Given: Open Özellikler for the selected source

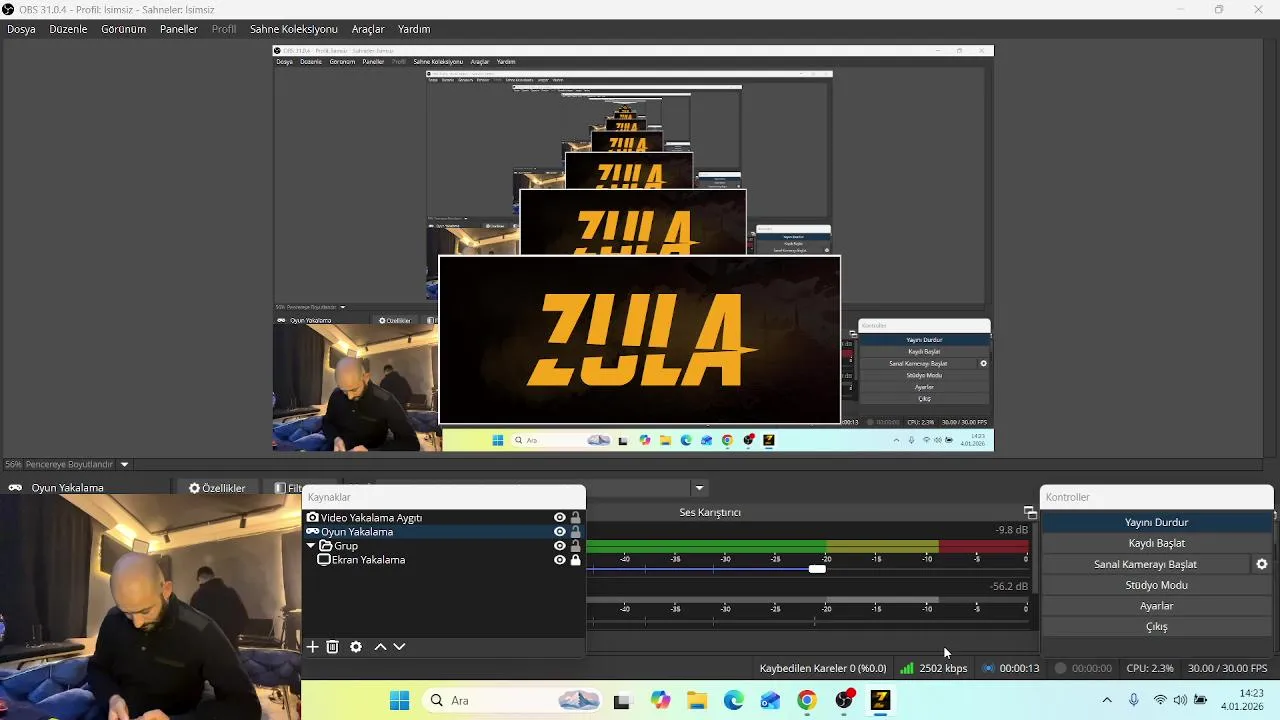Looking at the screenshot, I should pos(217,488).
